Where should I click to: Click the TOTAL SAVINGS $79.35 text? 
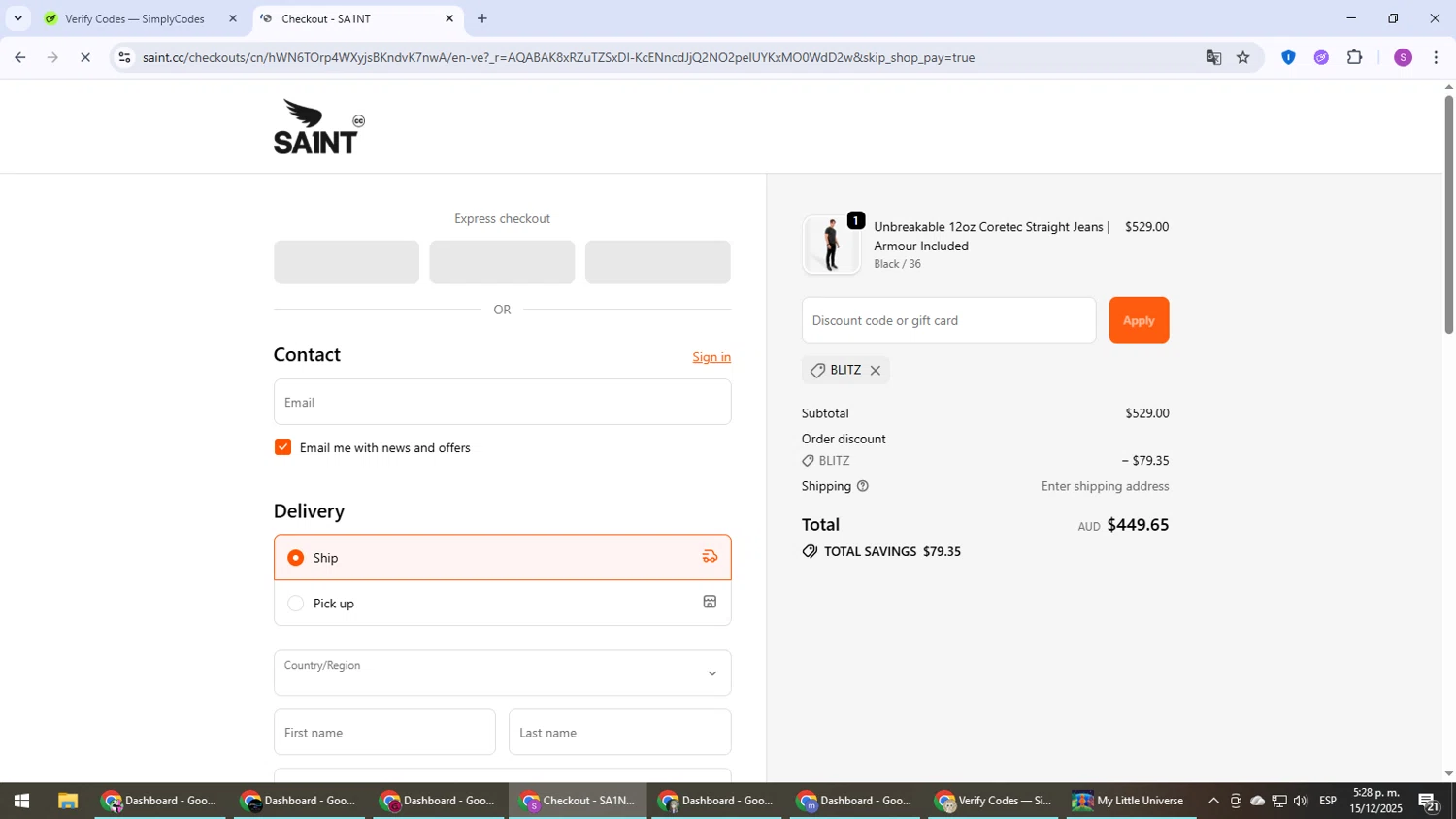[892, 551]
